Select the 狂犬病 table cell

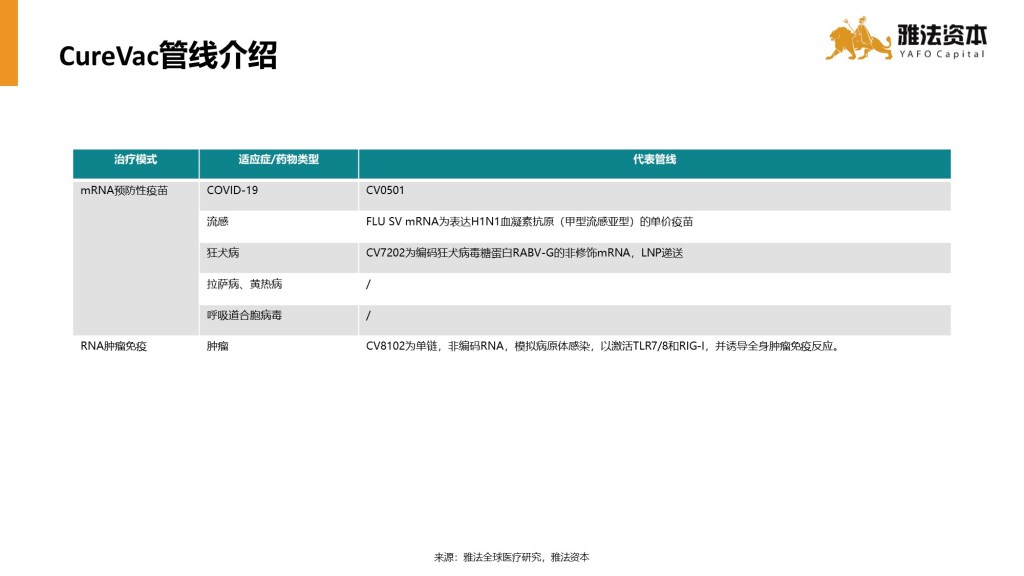(222, 253)
